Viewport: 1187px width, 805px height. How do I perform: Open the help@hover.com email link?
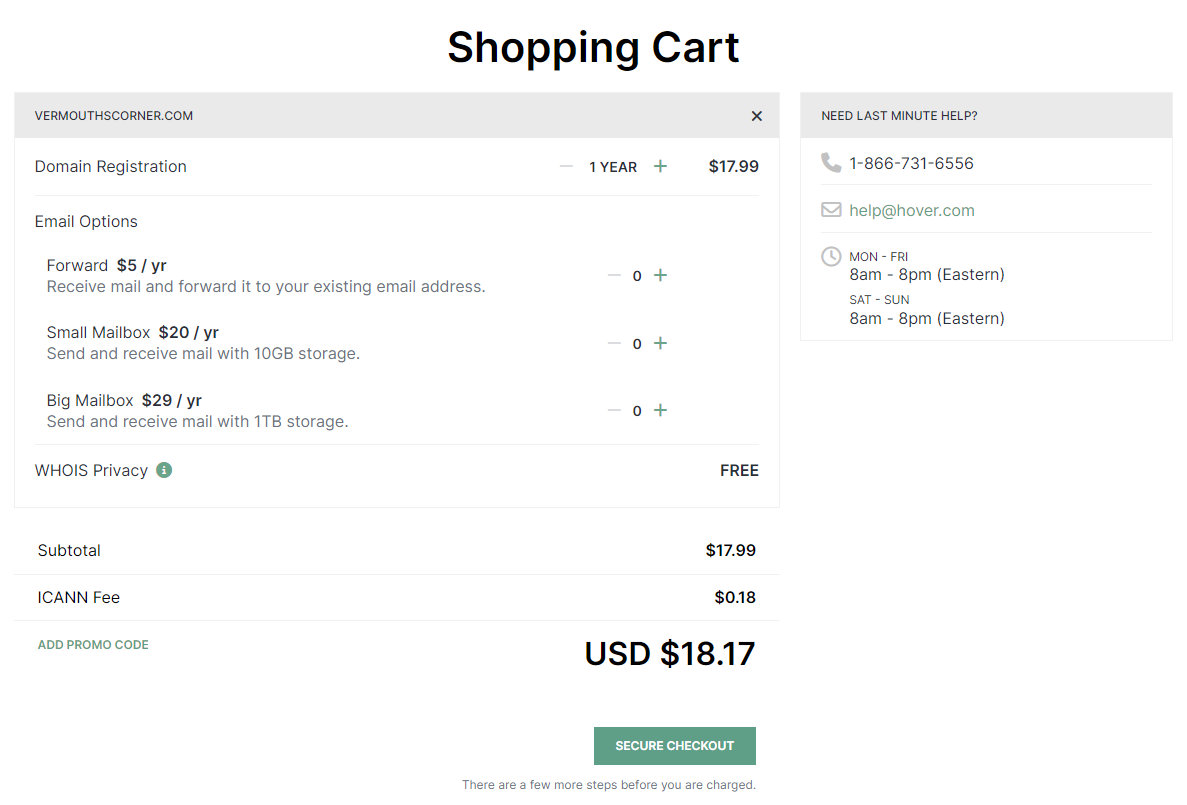(911, 210)
